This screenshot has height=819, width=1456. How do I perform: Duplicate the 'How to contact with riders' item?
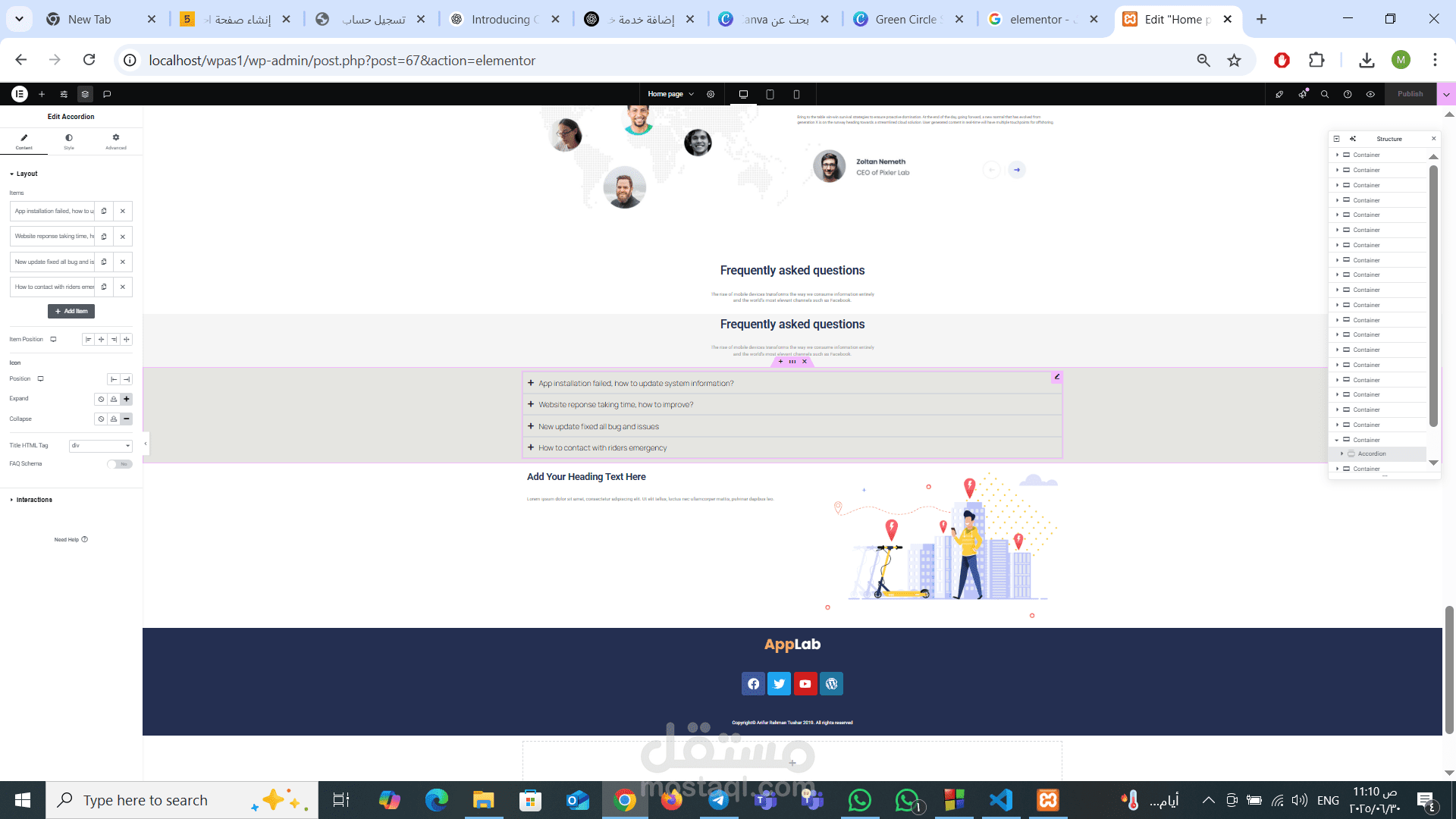104,287
